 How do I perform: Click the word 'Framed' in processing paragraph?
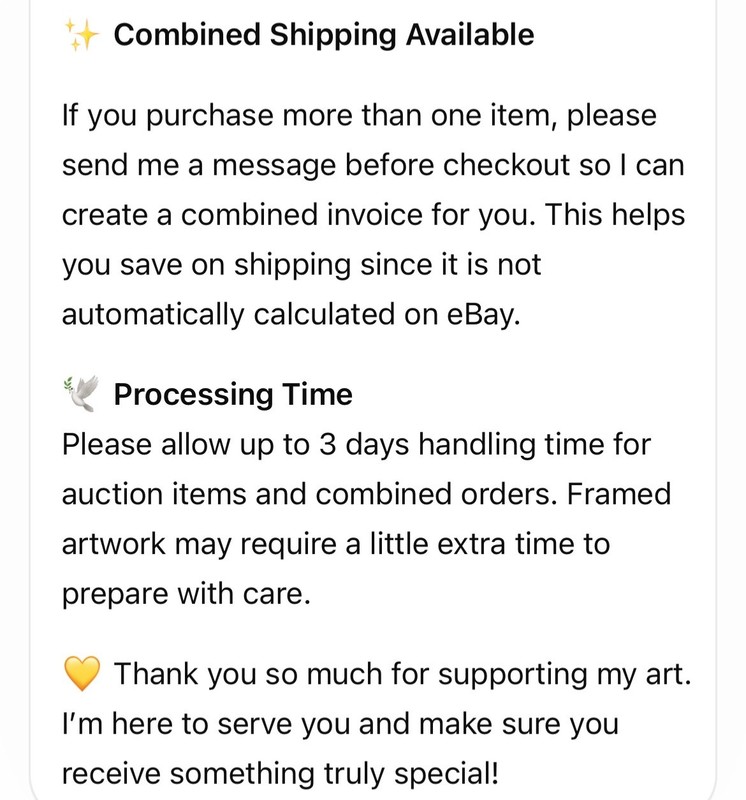618,494
